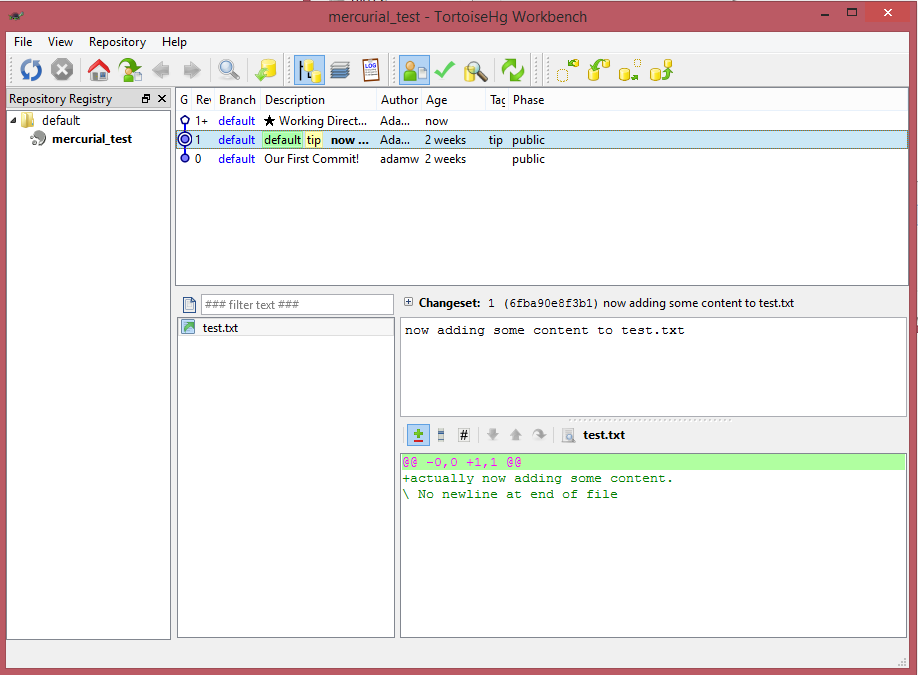Toggle the Output Log panel button
Image resolution: width=918 pixels, height=675 pixels.
click(371, 70)
